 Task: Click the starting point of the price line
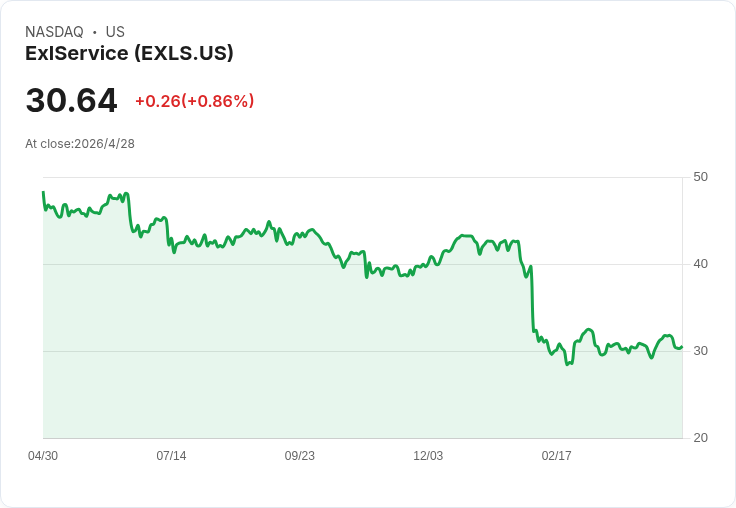43,193
